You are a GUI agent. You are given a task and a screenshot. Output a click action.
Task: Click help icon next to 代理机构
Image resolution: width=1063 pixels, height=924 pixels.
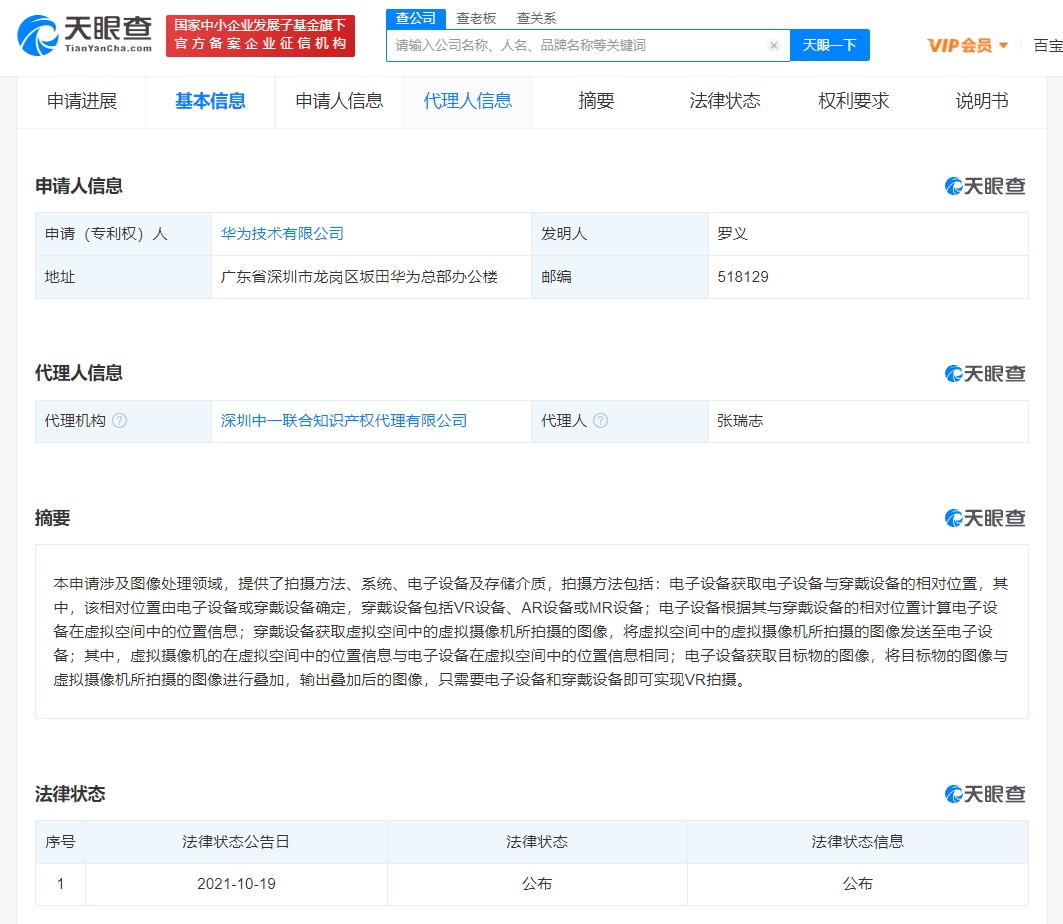[x=120, y=421]
